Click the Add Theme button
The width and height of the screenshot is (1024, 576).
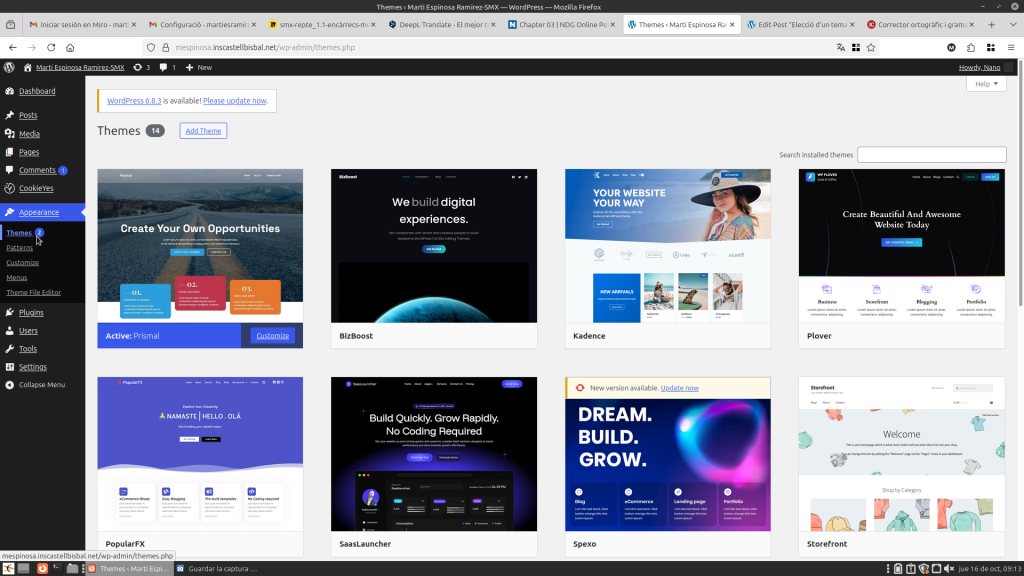[203, 131]
